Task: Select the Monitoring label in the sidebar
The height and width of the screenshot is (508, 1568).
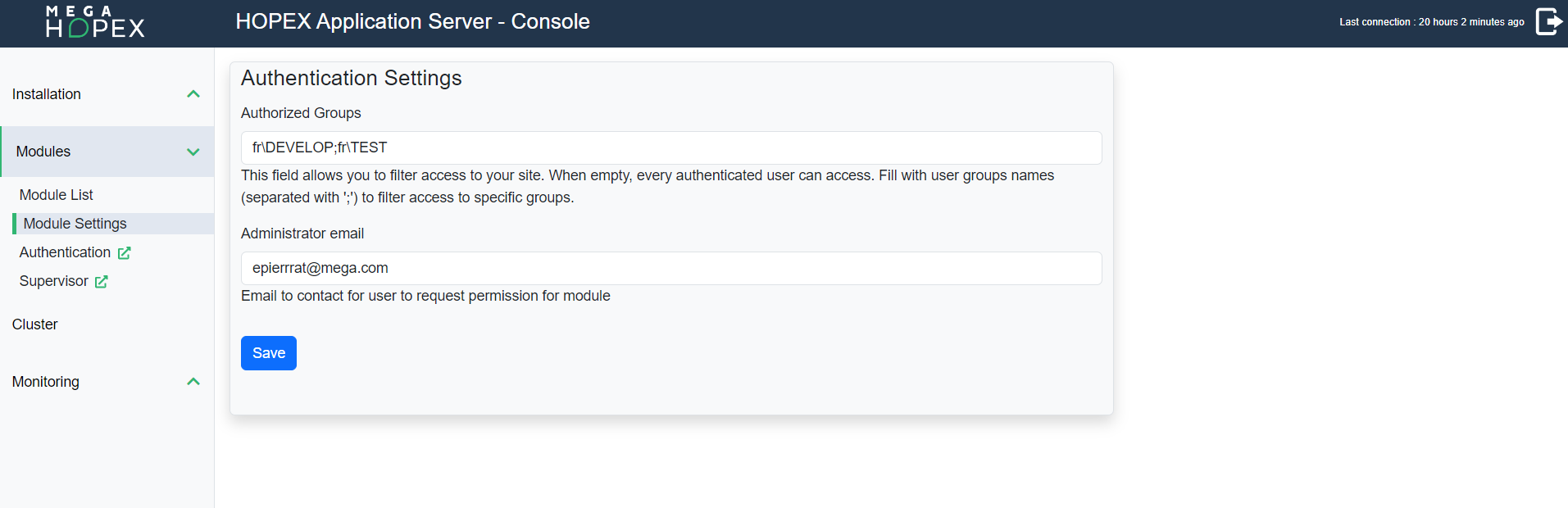Action: pyautogui.click(x=46, y=382)
